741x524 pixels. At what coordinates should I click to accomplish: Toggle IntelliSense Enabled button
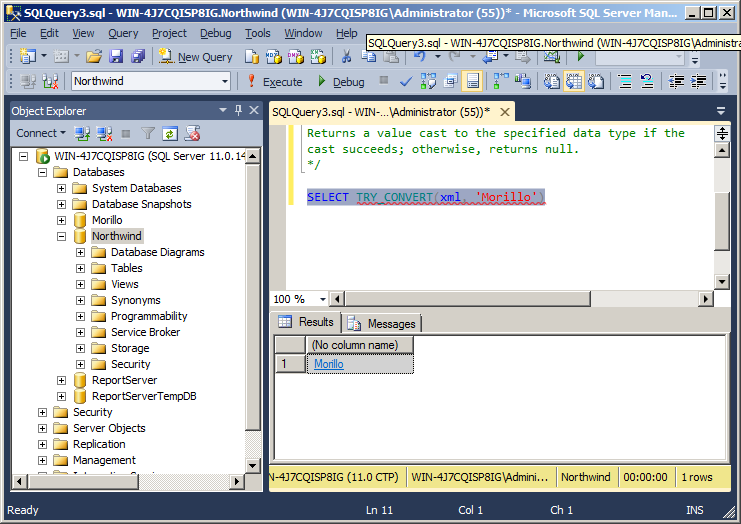point(473,81)
